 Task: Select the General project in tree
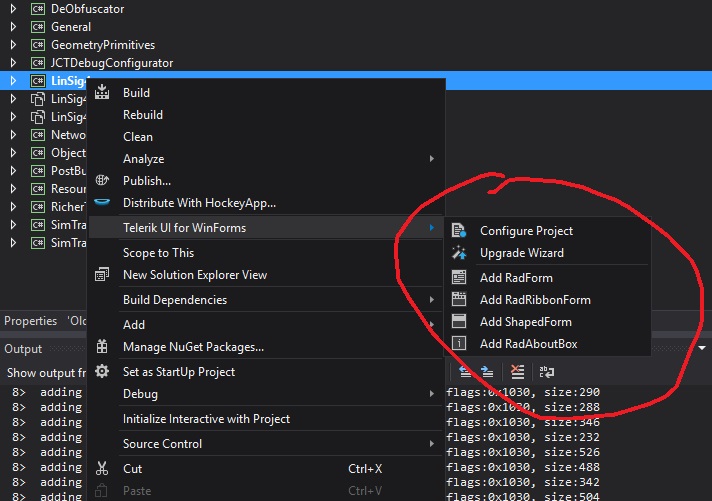(70, 27)
